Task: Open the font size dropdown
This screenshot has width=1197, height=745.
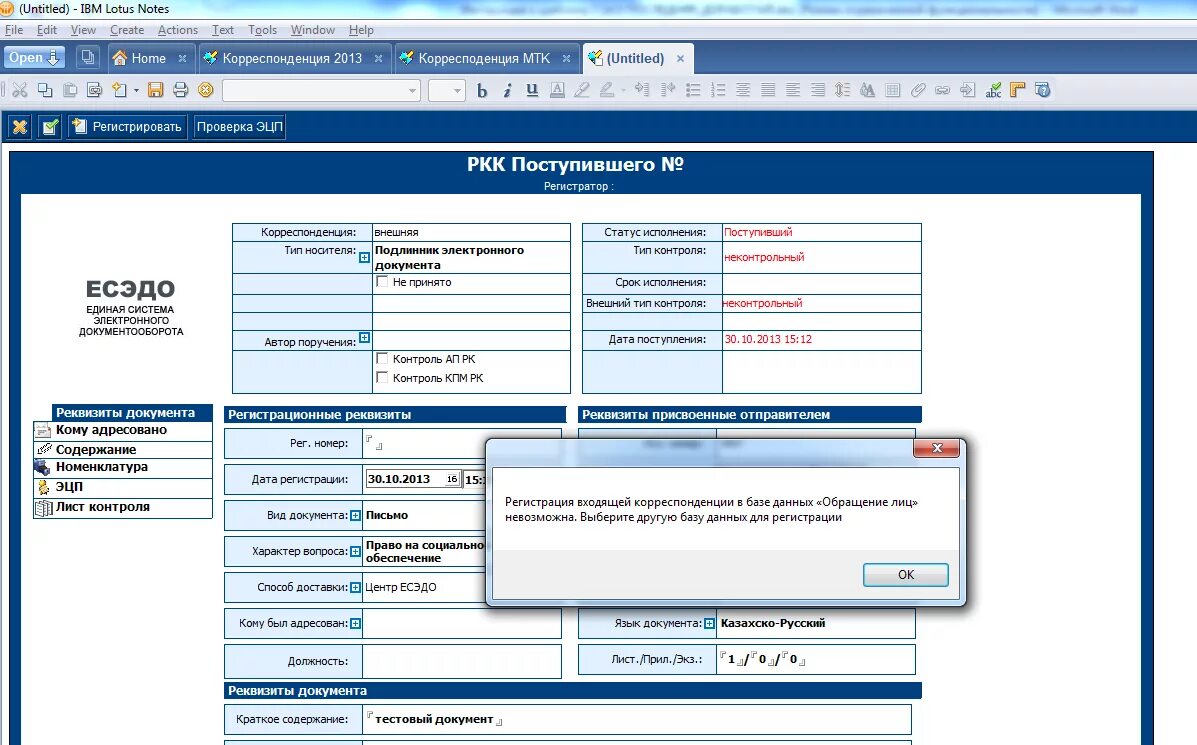Action: 457,90
